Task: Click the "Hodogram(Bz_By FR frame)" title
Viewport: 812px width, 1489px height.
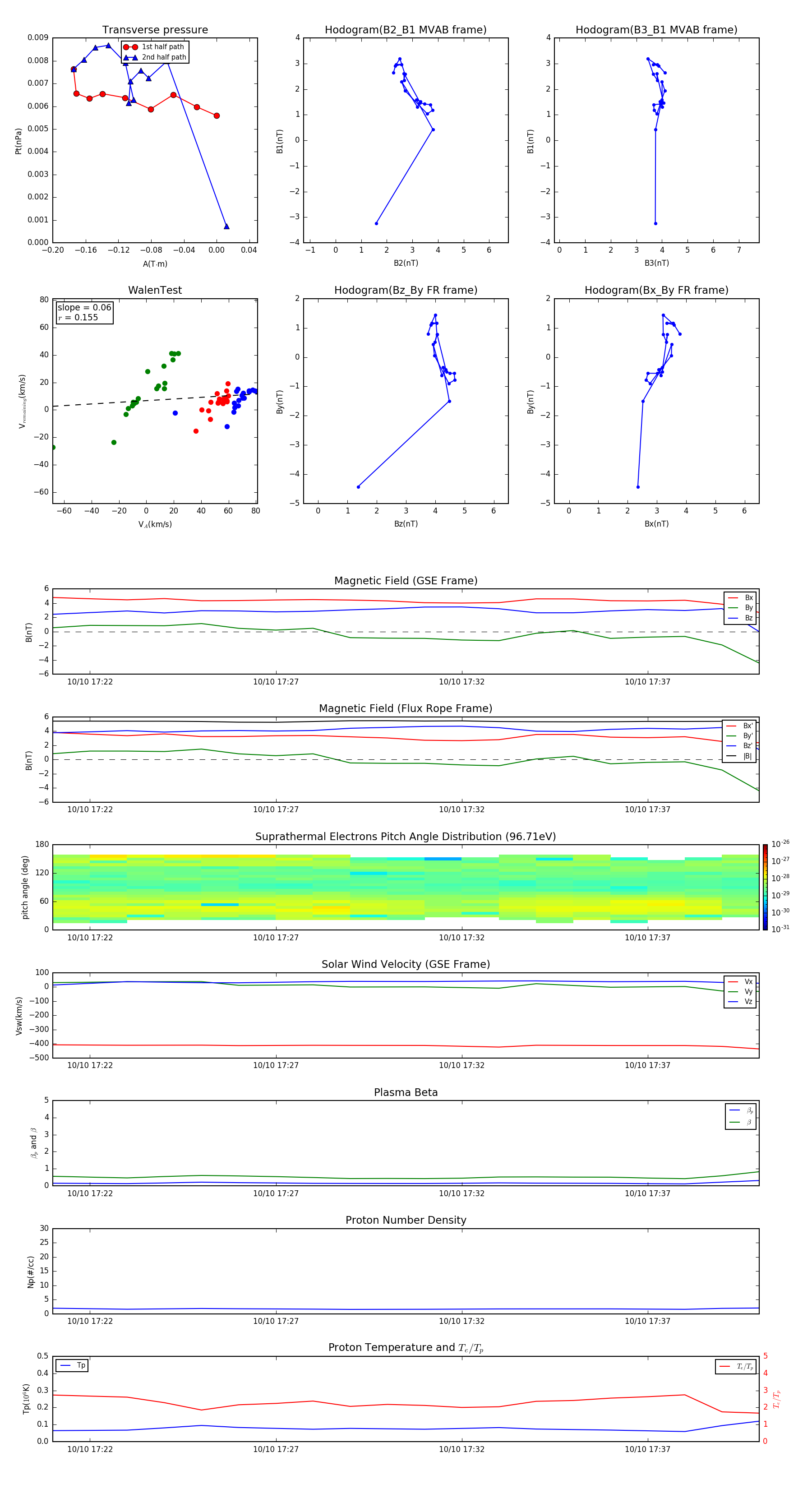Action: click(406, 290)
